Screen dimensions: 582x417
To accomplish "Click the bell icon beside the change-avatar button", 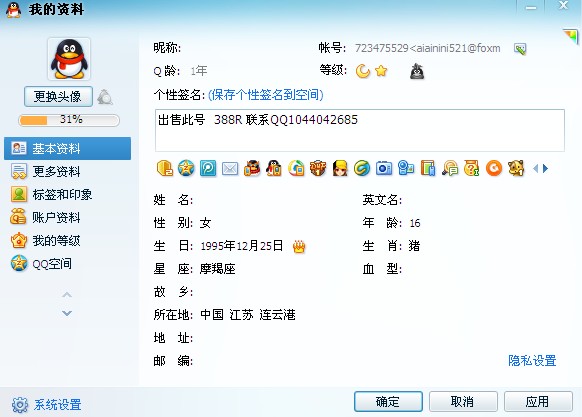I will 105,97.
